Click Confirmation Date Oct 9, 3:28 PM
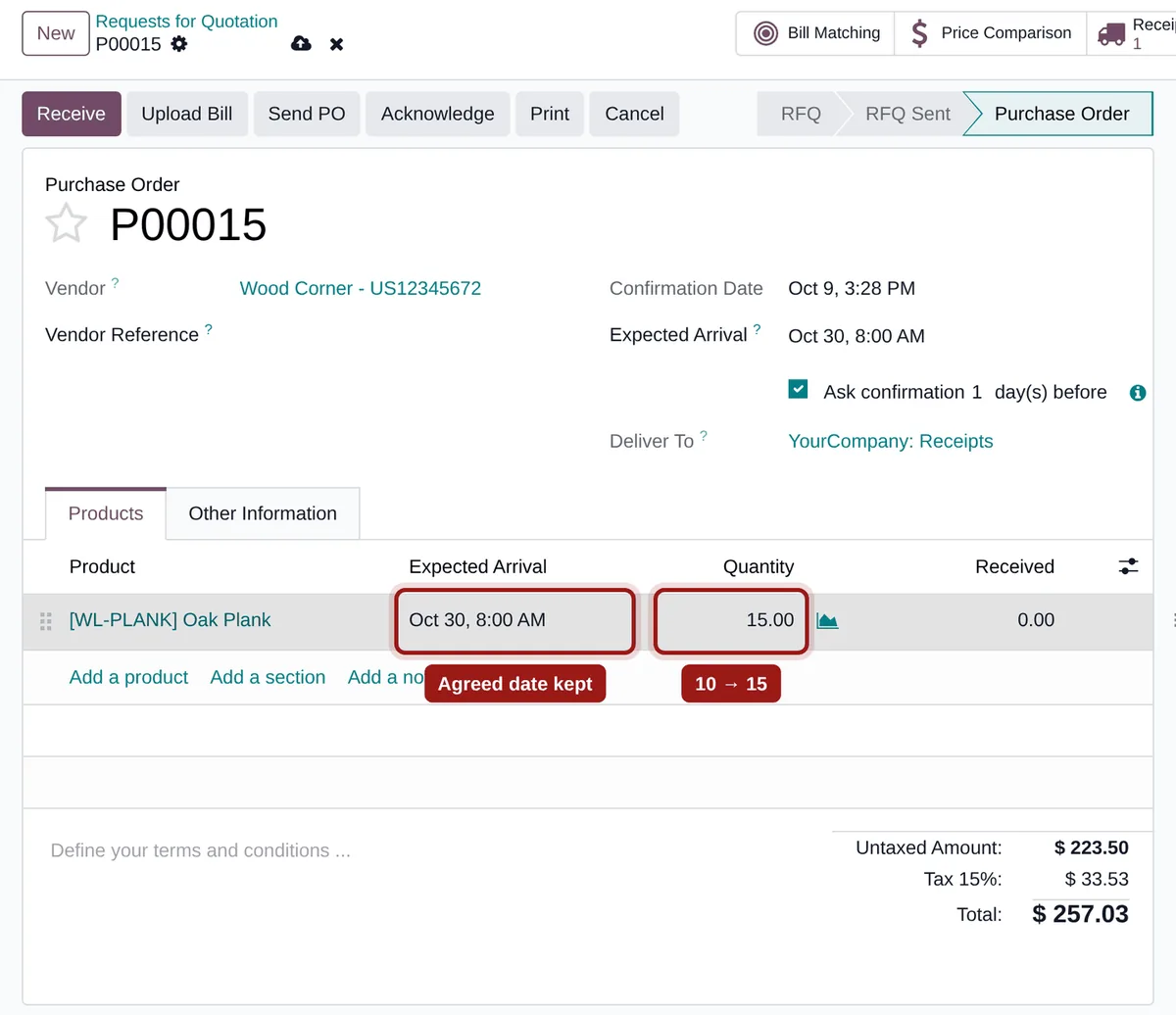 [852, 288]
